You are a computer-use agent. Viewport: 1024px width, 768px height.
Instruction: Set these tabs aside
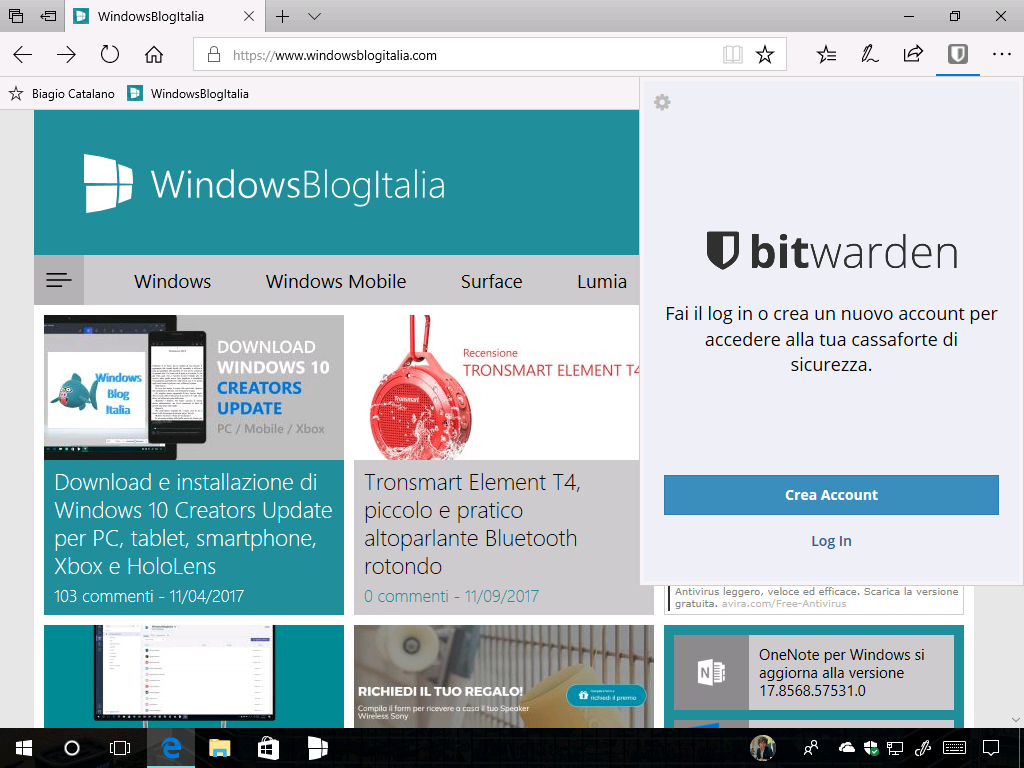[48, 16]
